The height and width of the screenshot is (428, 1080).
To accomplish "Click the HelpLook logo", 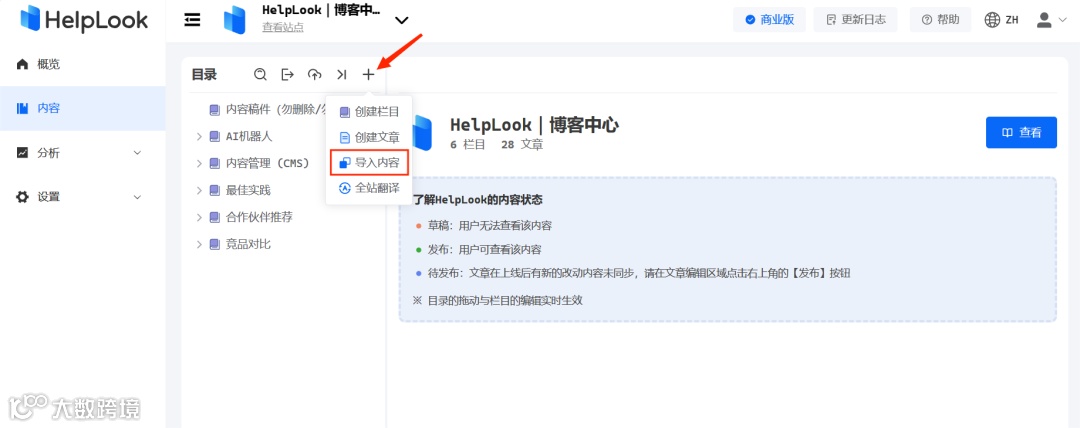I will tap(84, 19).
